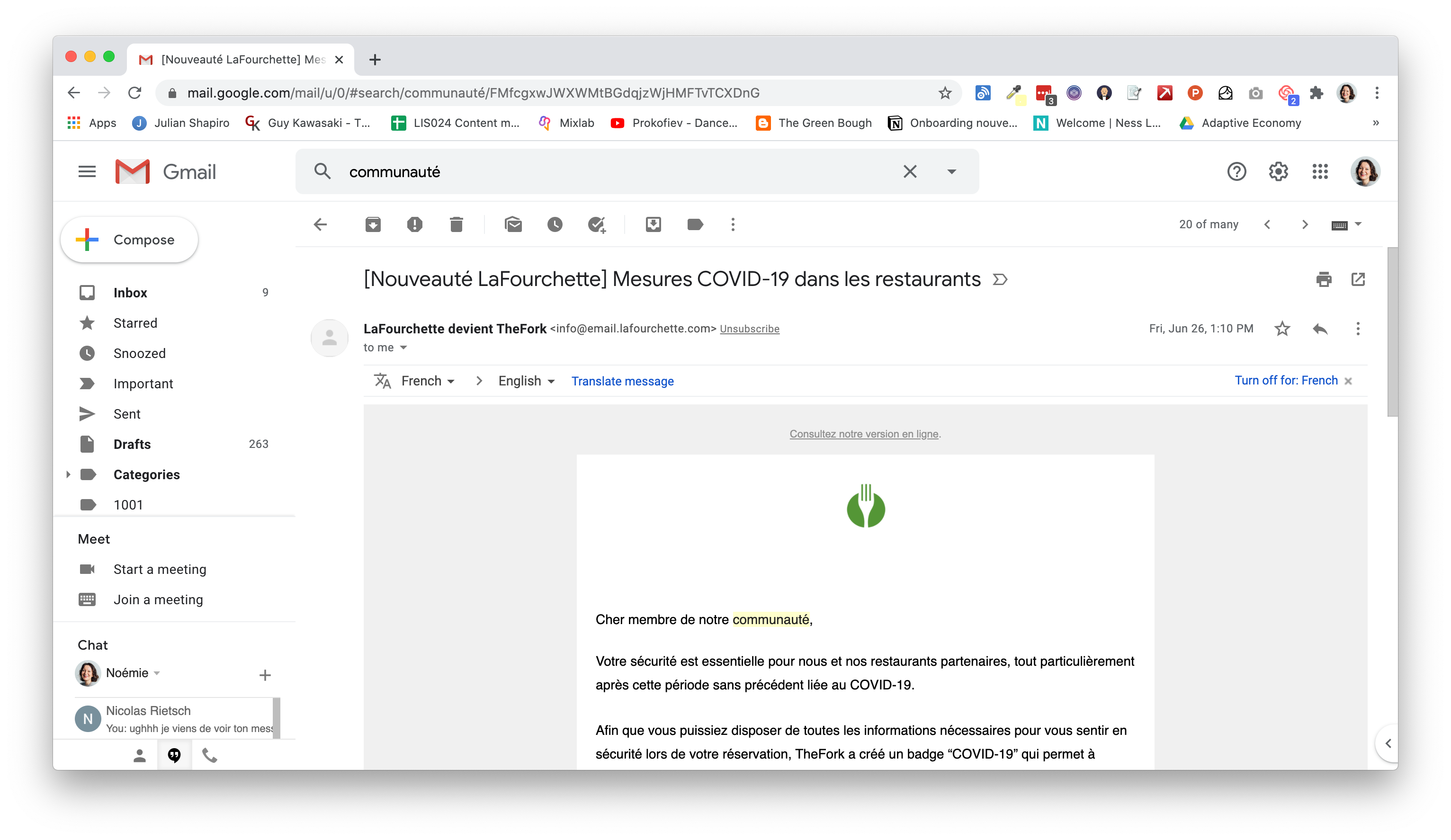
Task: Open English target language dropdown
Action: [526, 381]
